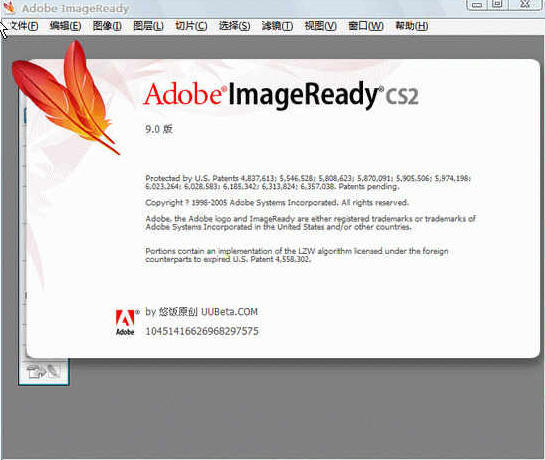Click the ImageReady feather icon in title bar

9,8
